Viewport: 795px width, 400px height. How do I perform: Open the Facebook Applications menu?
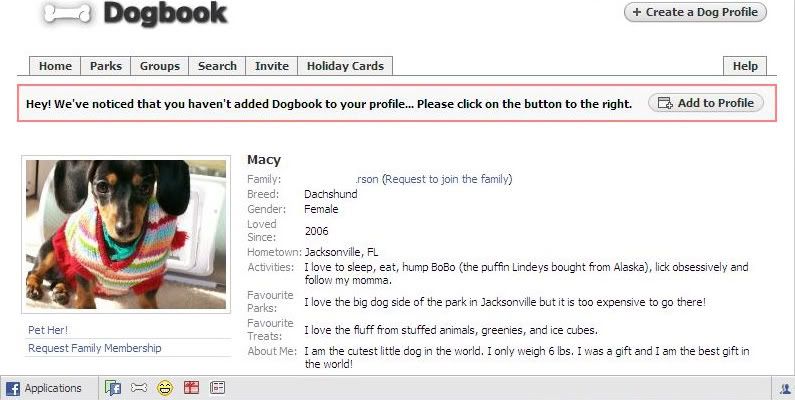[44, 388]
